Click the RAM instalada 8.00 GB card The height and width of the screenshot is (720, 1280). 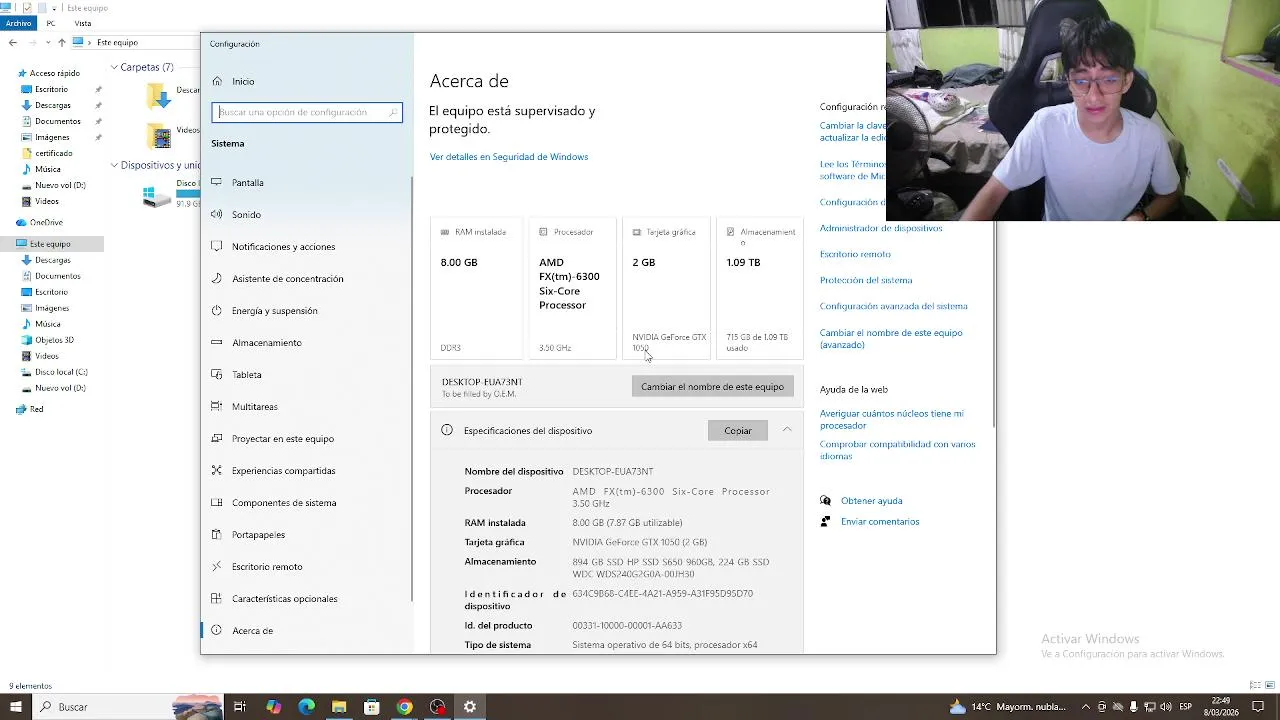476,288
